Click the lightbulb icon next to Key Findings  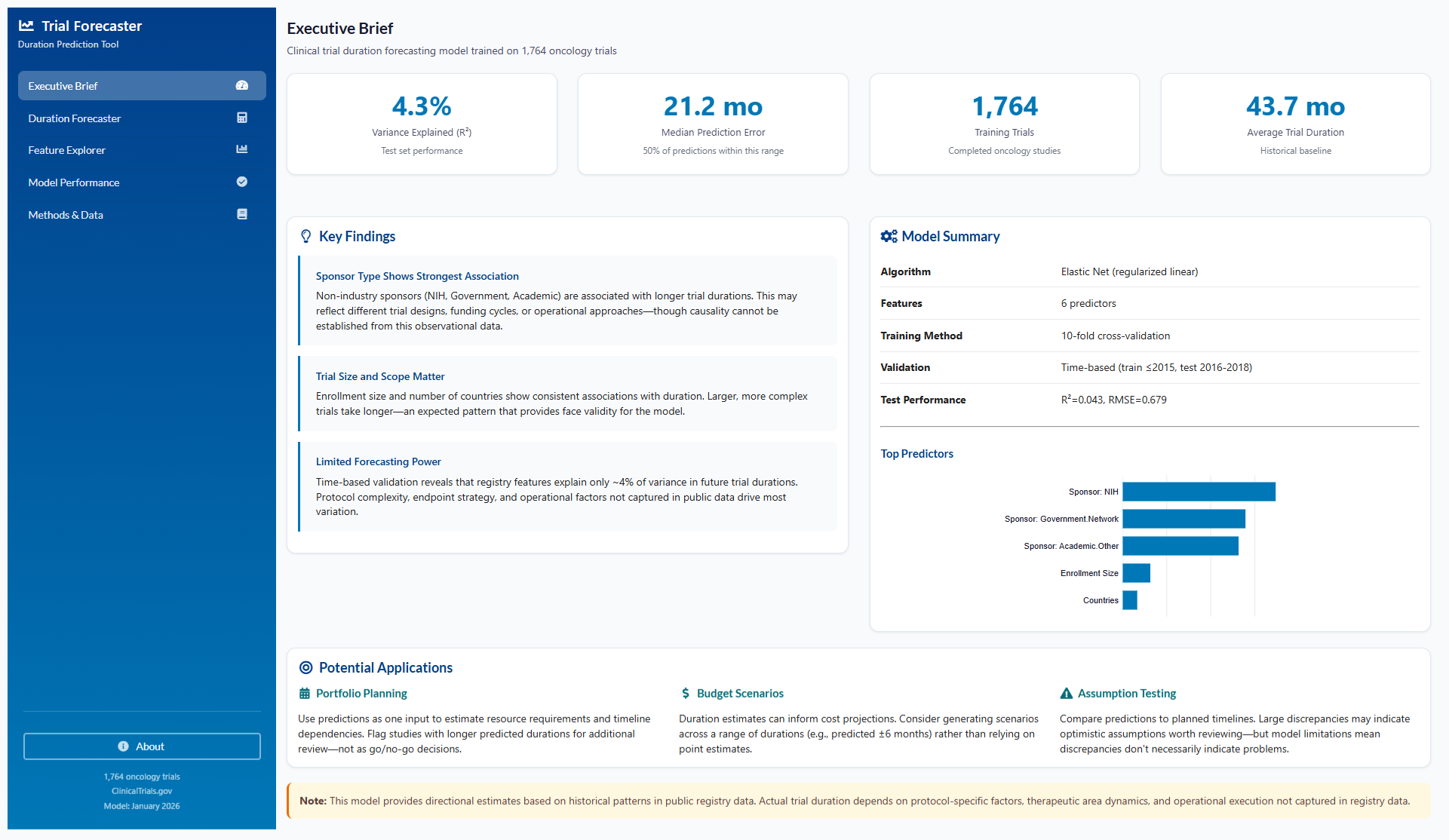[x=305, y=237]
